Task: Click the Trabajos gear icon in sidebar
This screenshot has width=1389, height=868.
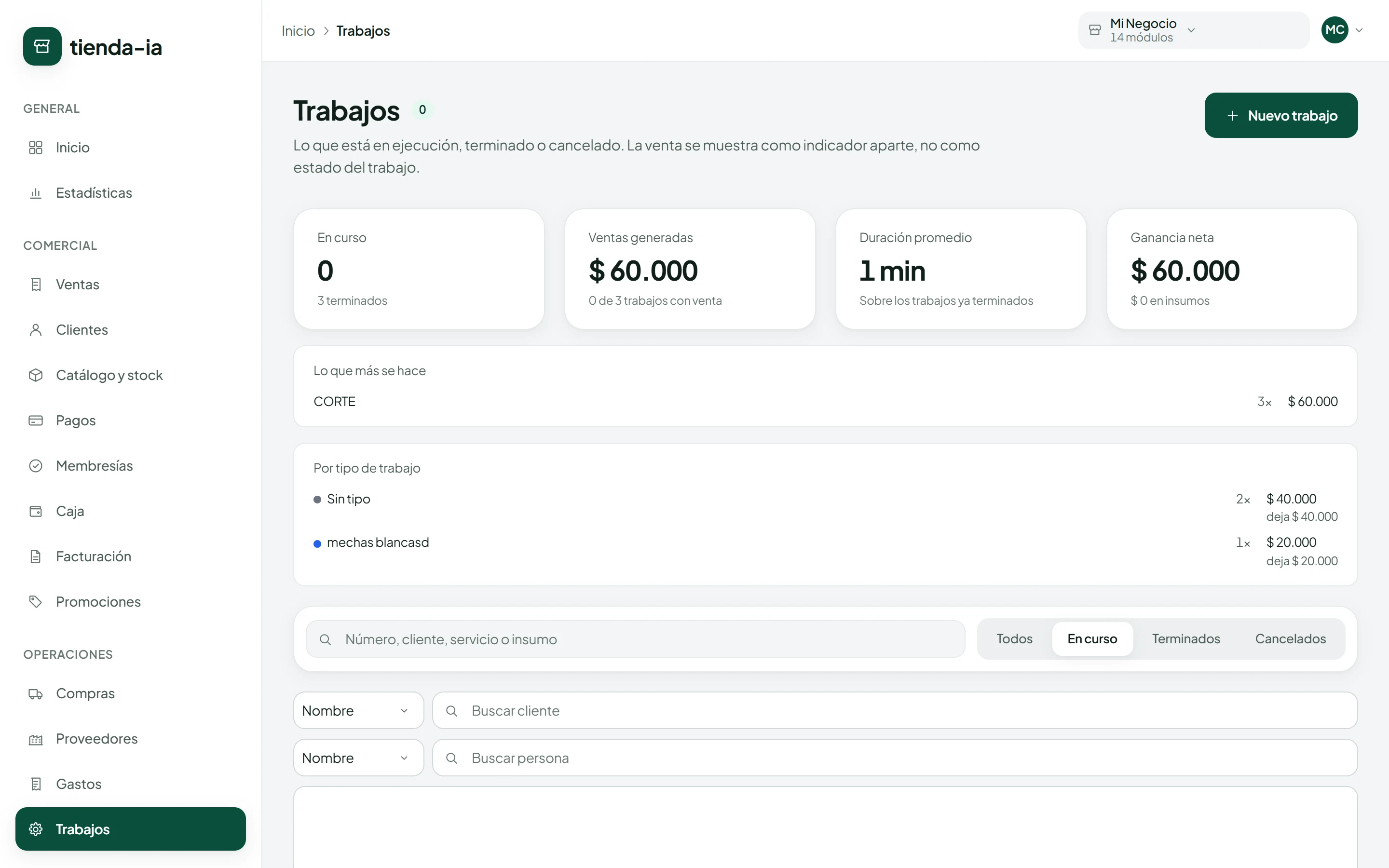Action: pyautogui.click(x=36, y=829)
